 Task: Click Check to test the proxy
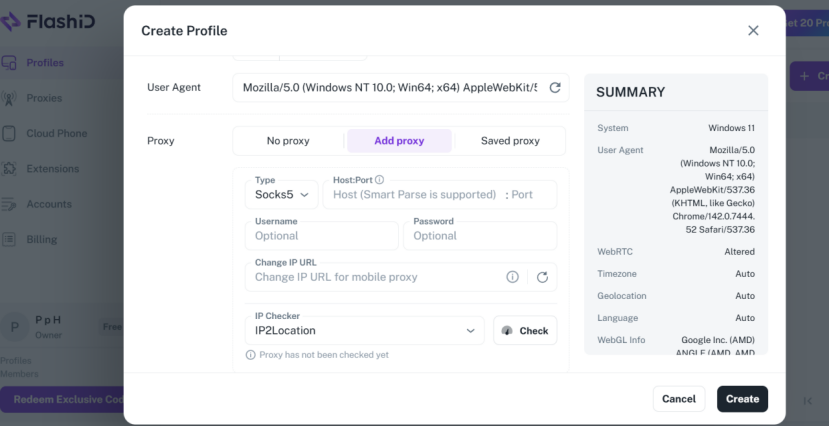tap(525, 330)
